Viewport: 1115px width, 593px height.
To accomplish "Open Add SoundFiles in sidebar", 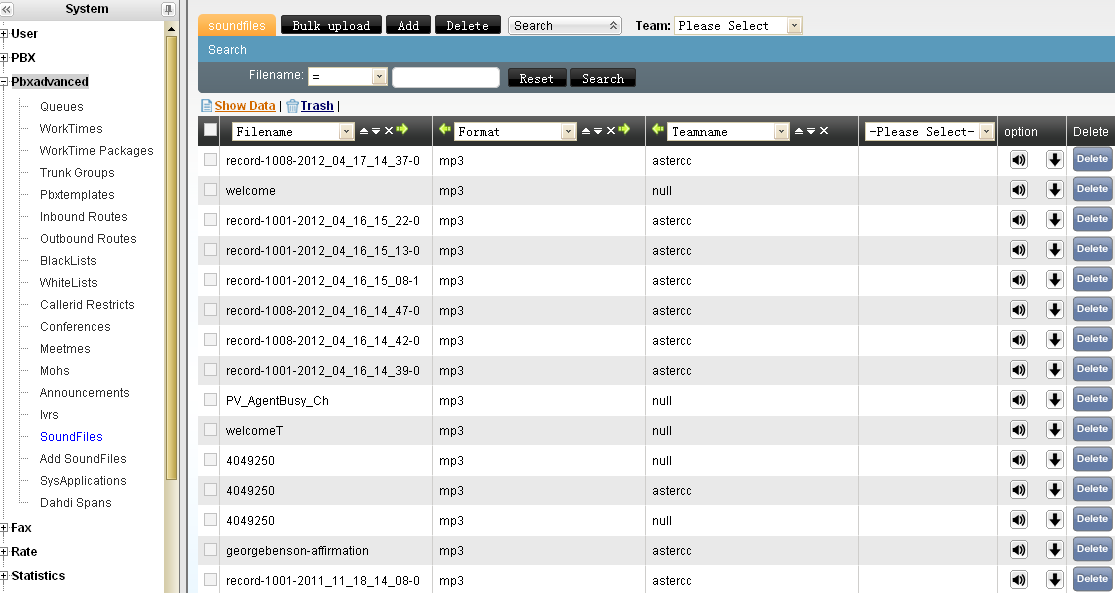I will (x=83, y=459).
